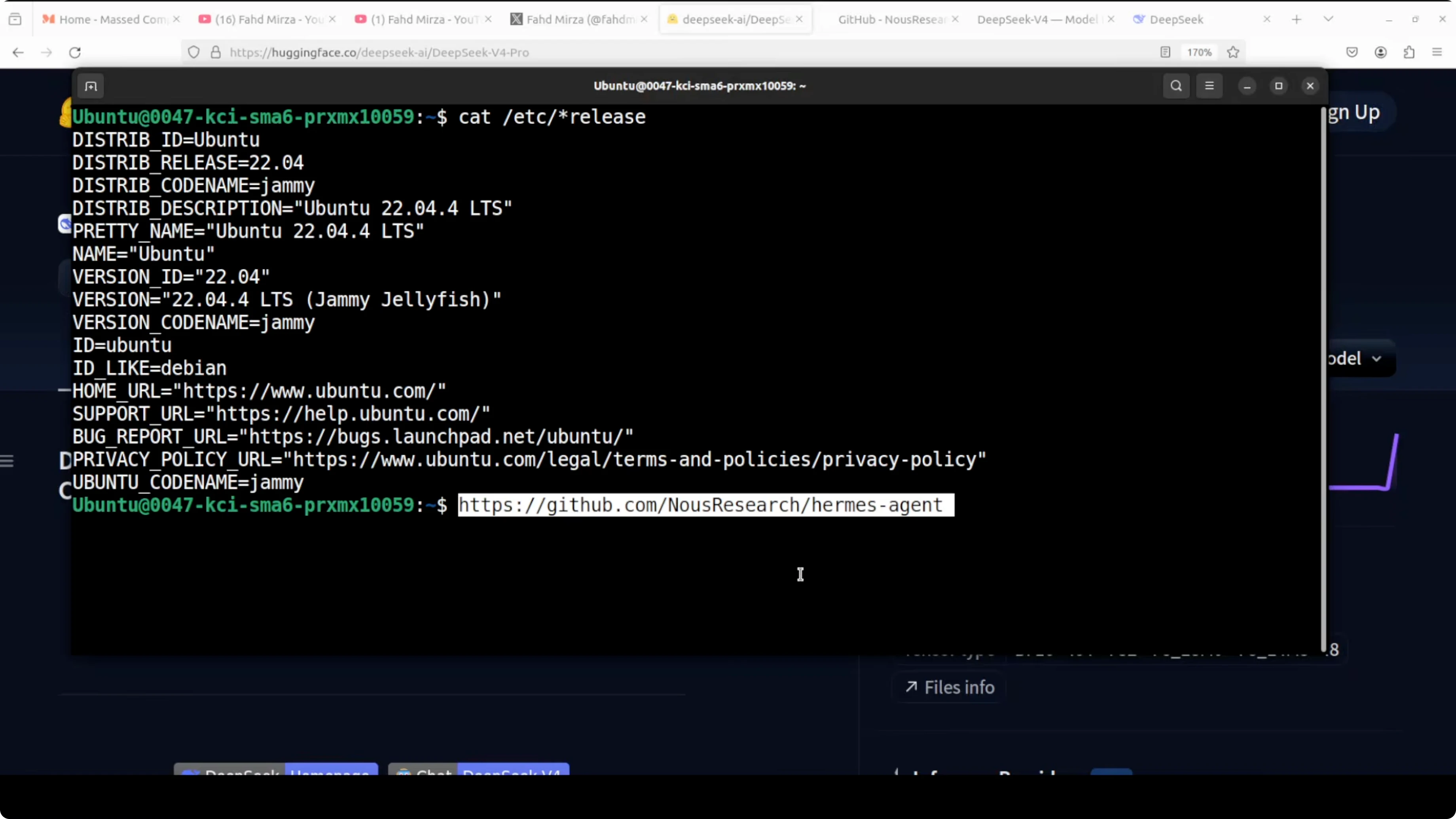
Task: Click the save to Pocket icon
Action: (1352, 53)
